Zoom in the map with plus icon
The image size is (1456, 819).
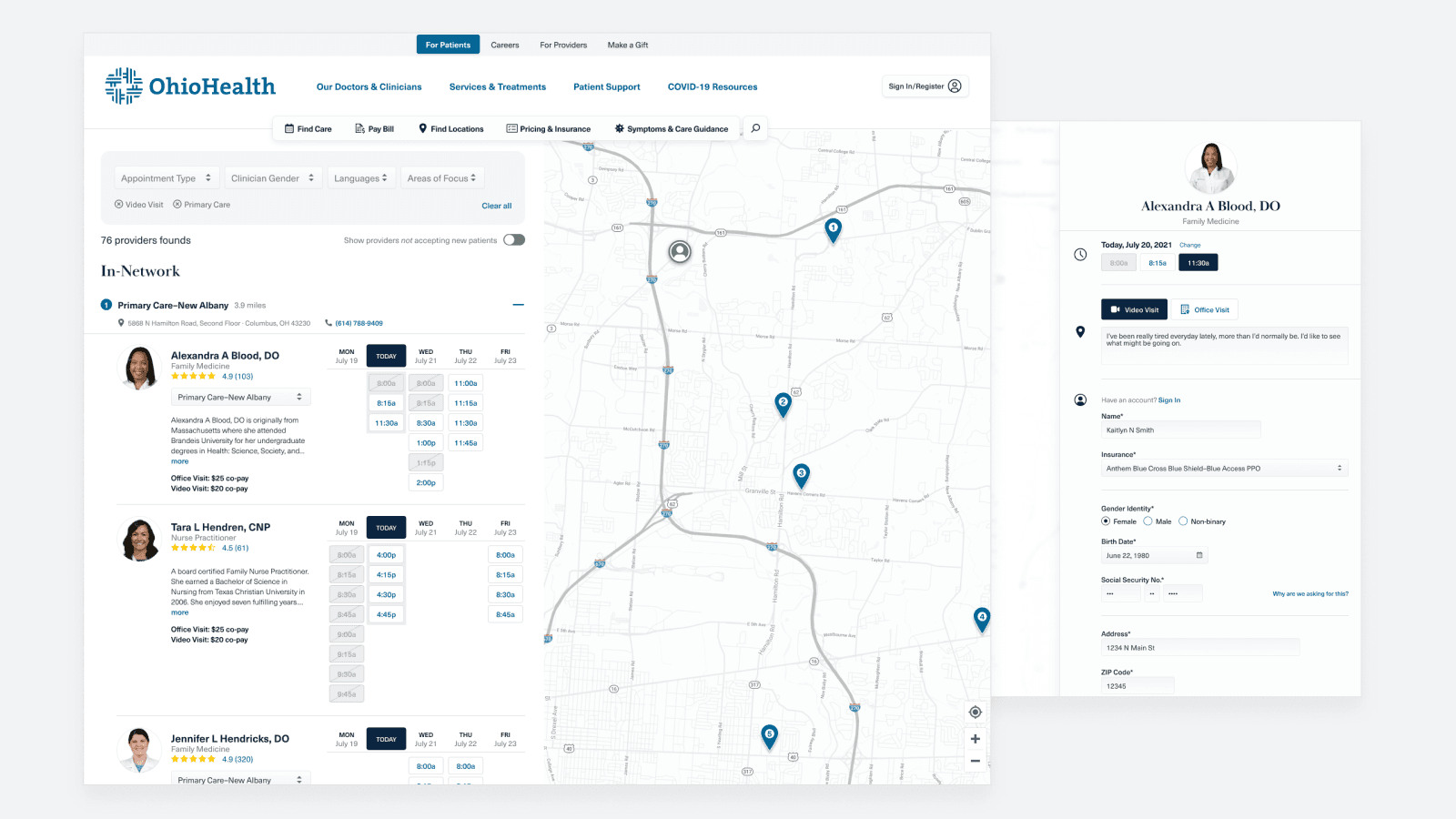tap(975, 739)
